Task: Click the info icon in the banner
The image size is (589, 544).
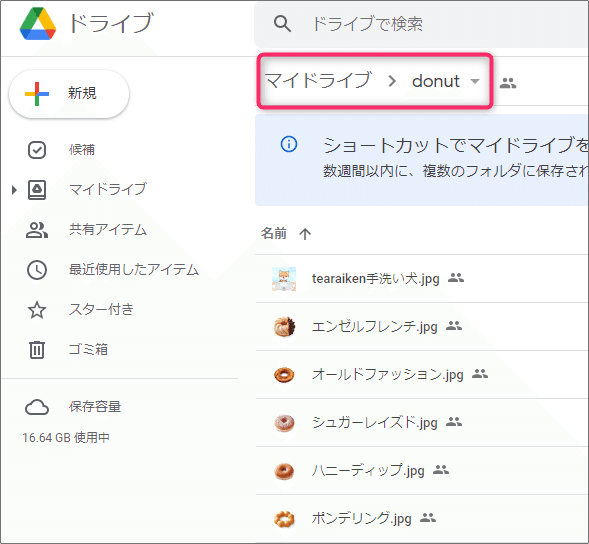Action: point(289,144)
